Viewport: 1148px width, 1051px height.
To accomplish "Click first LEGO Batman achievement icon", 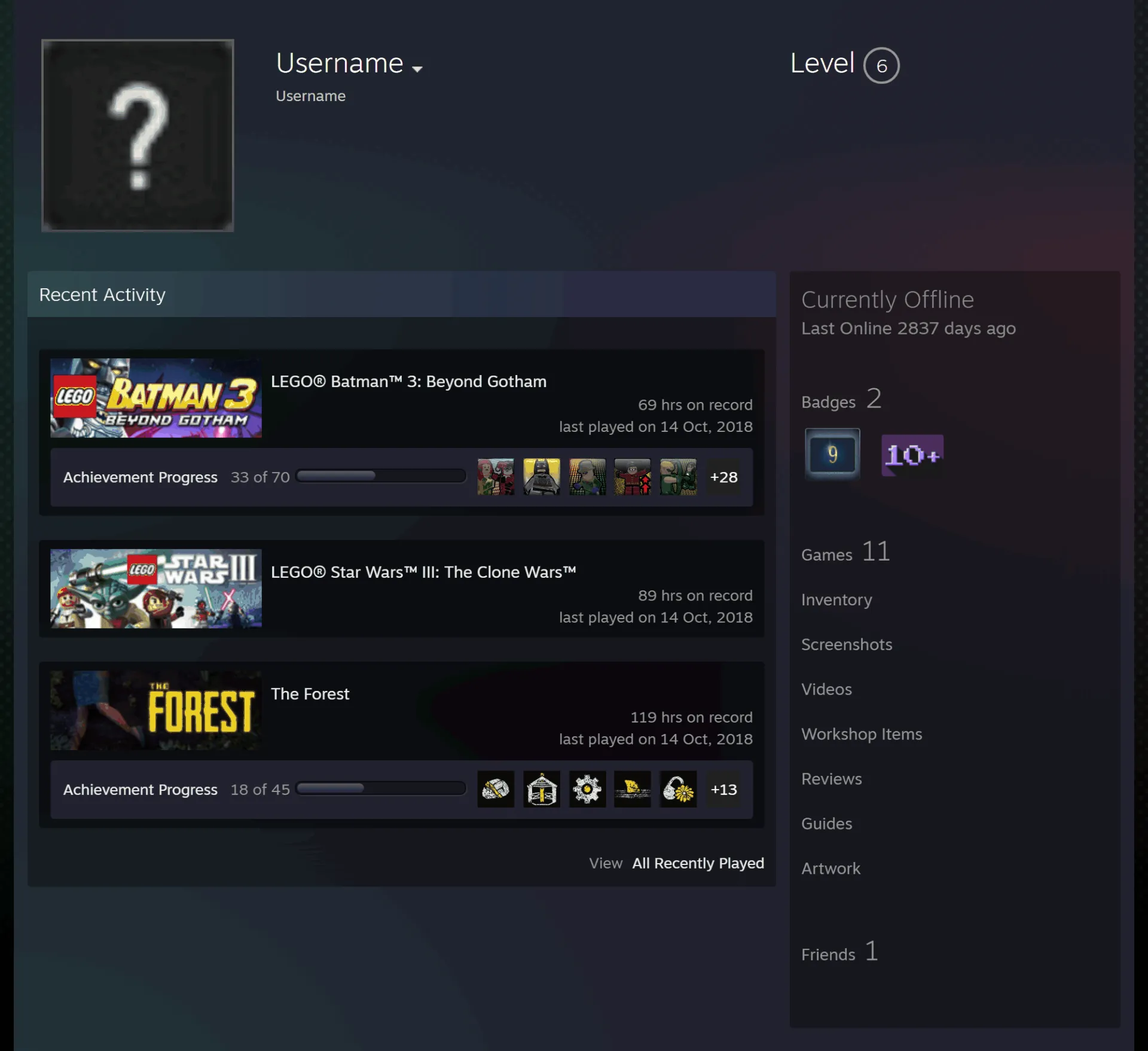I will point(496,477).
